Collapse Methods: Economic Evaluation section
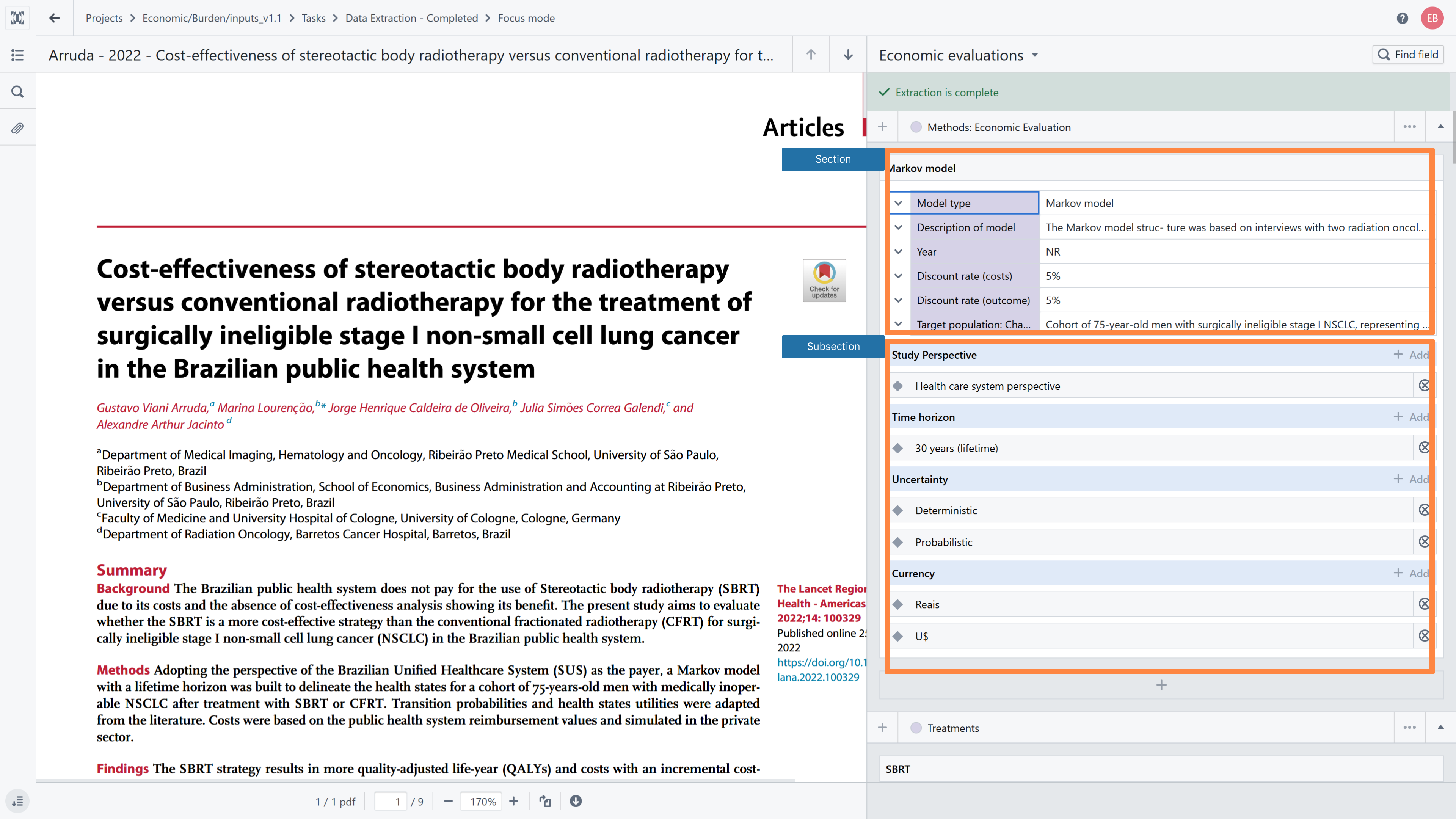This screenshot has height=819, width=1456. pyautogui.click(x=1440, y=127)
